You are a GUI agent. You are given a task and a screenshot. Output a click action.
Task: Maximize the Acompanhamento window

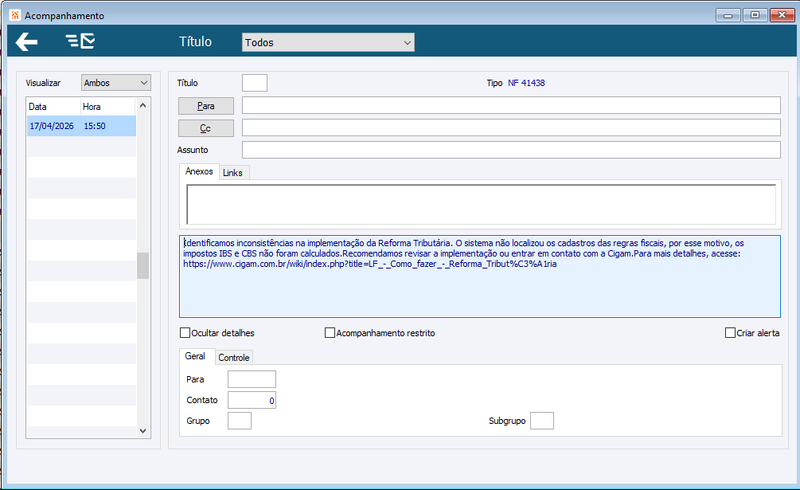click(755, 15)
